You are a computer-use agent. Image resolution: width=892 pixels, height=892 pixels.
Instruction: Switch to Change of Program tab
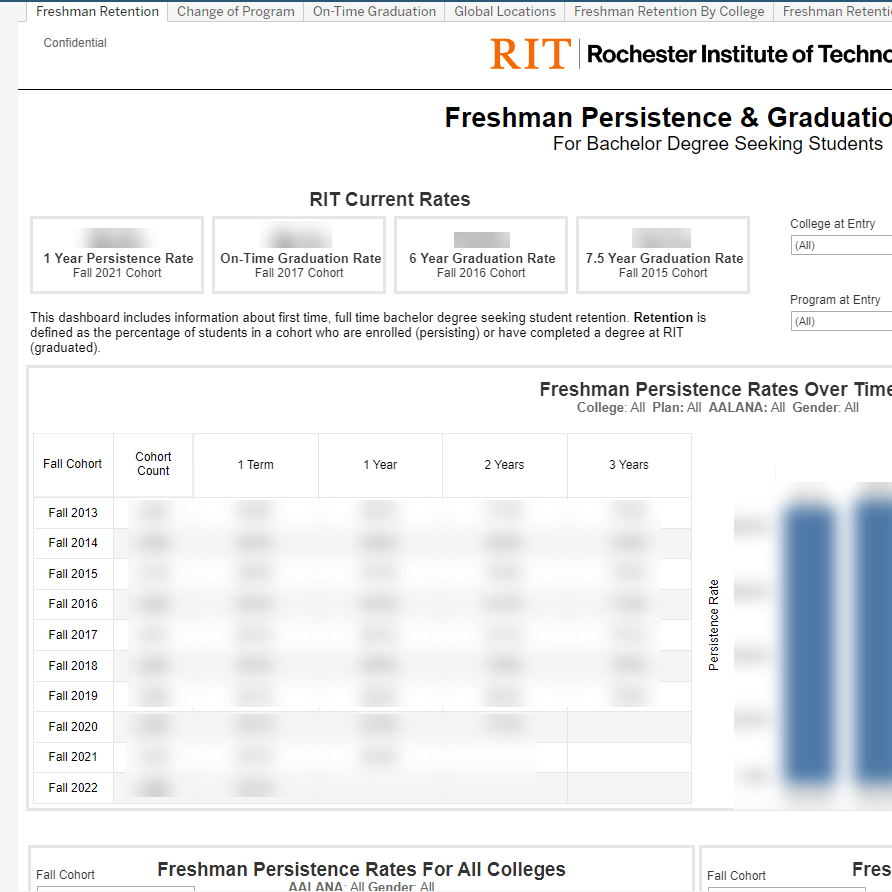point(236,12)
